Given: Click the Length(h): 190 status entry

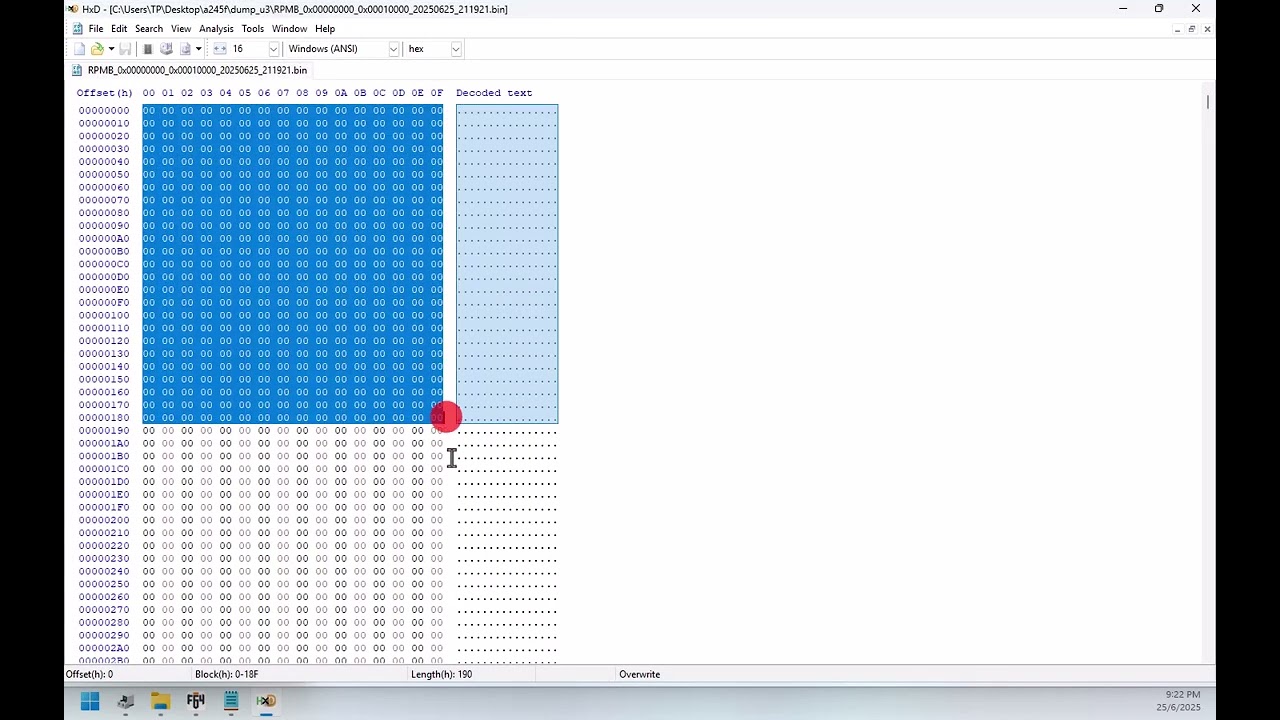Looking at the screenshot, I should tap(441, 674).
